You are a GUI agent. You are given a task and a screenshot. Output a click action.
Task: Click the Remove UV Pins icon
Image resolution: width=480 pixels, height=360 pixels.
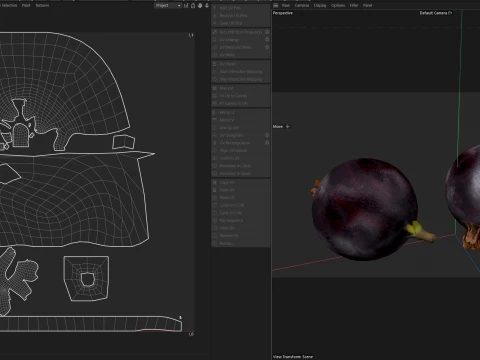(215, 15)
